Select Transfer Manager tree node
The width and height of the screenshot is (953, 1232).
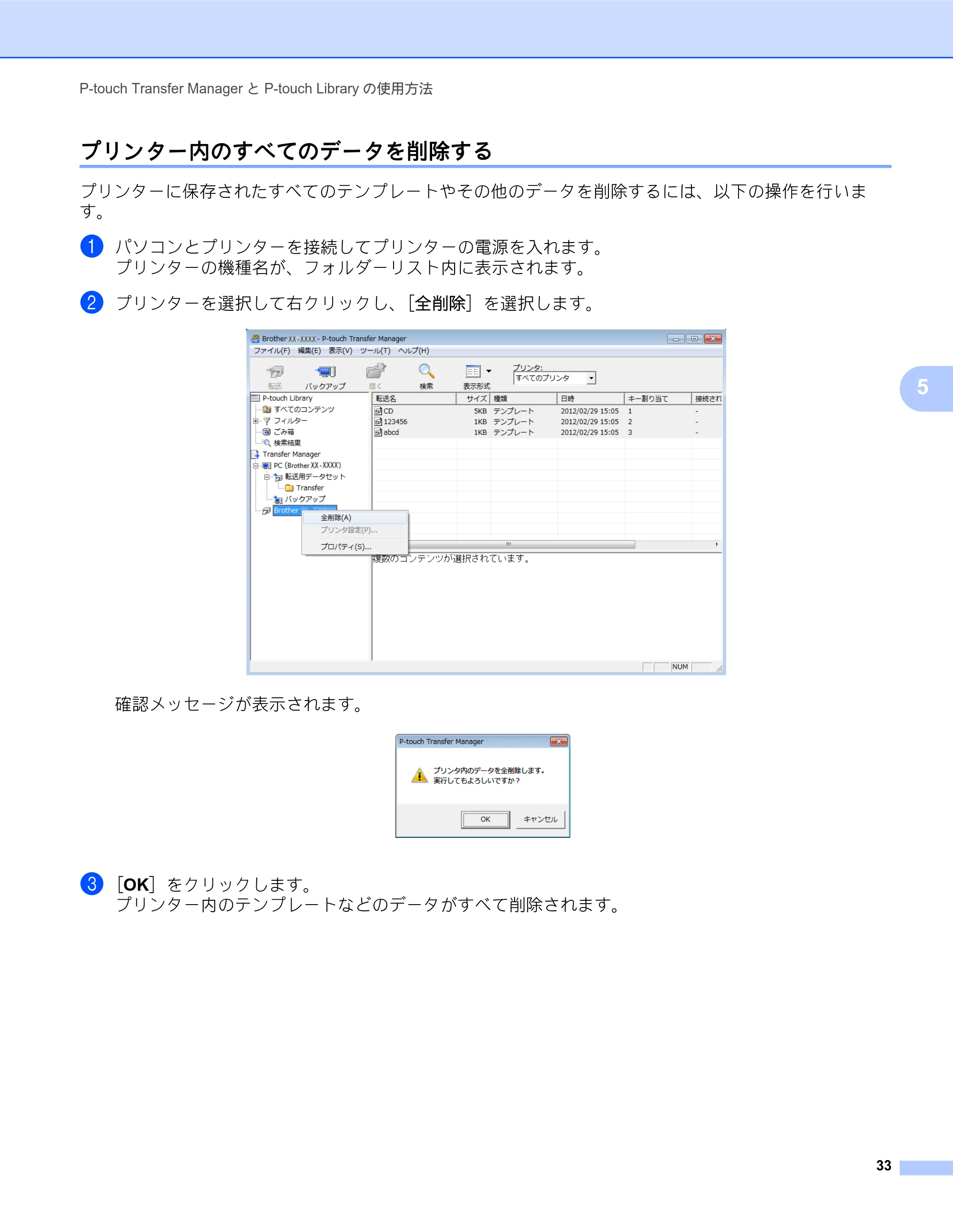pyautogui.click(x=291, y=454)
